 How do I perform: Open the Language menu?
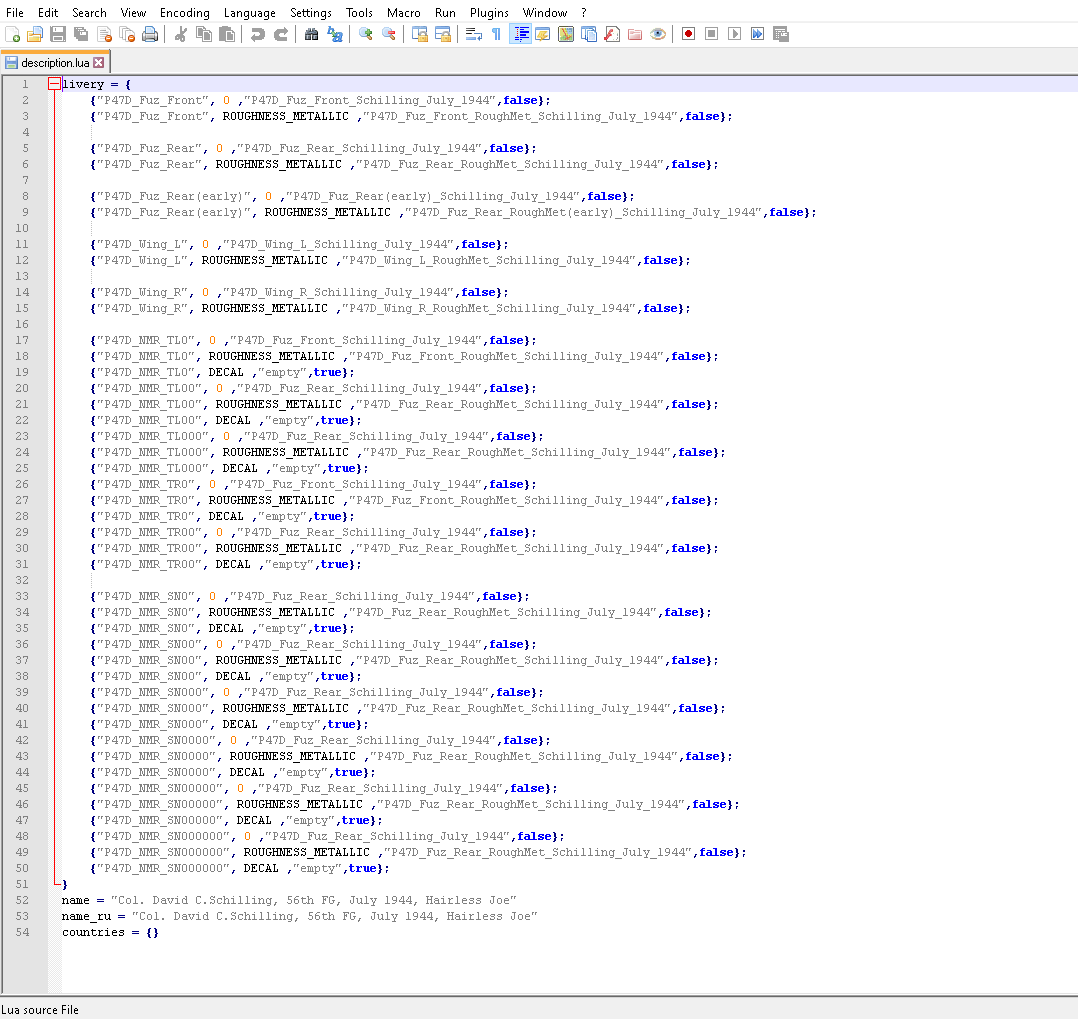click(x=250, y=12)
